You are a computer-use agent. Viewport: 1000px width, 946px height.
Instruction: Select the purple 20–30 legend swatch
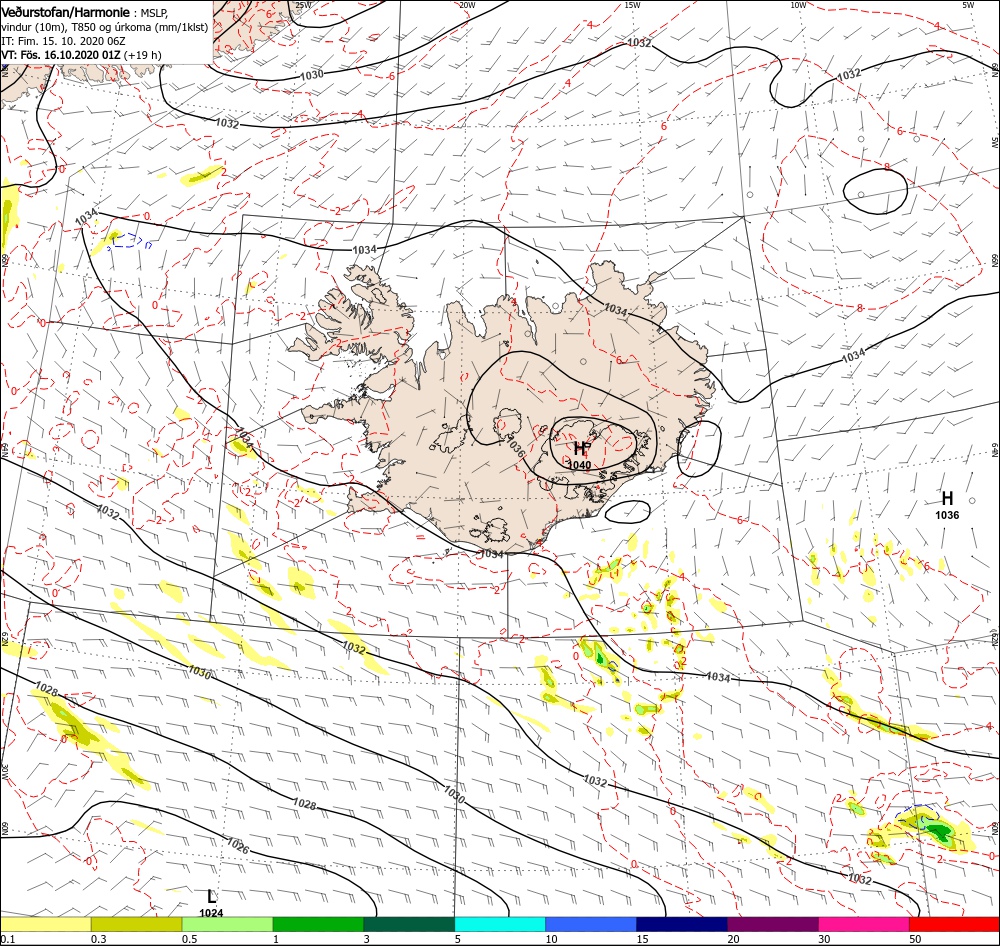click(772, 924)
